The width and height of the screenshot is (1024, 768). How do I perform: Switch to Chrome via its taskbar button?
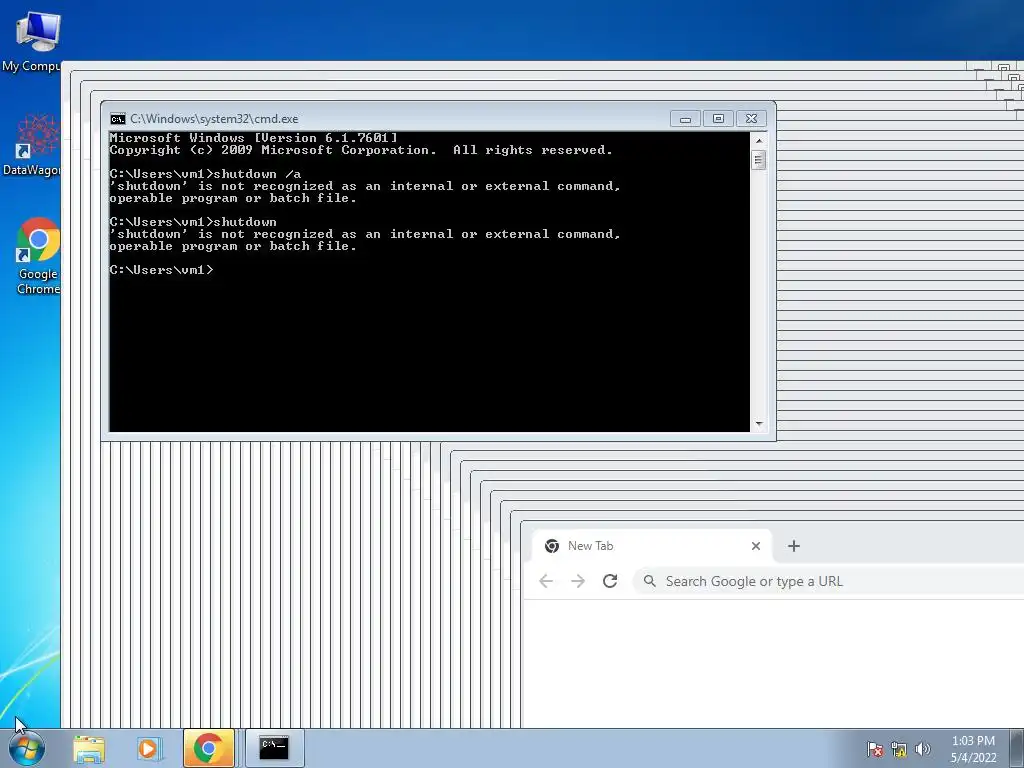(x=209, y=748)
